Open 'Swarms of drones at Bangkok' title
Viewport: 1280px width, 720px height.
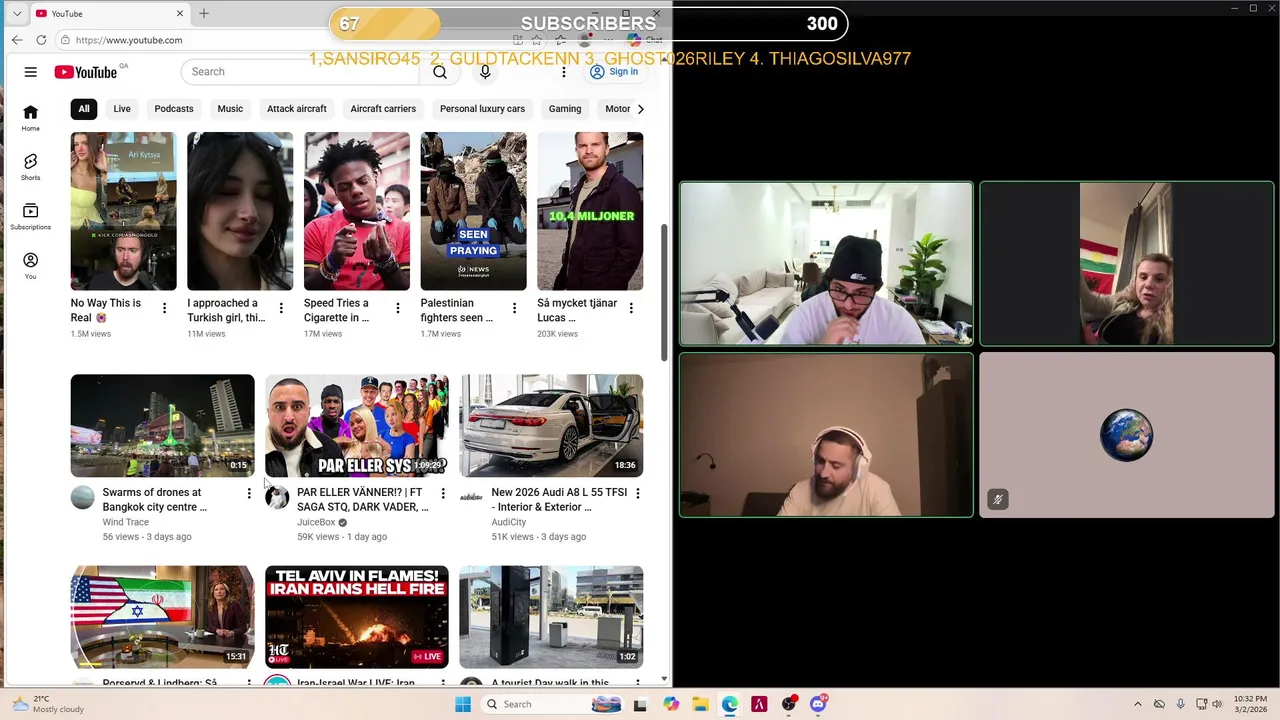[x=155, y=499]
